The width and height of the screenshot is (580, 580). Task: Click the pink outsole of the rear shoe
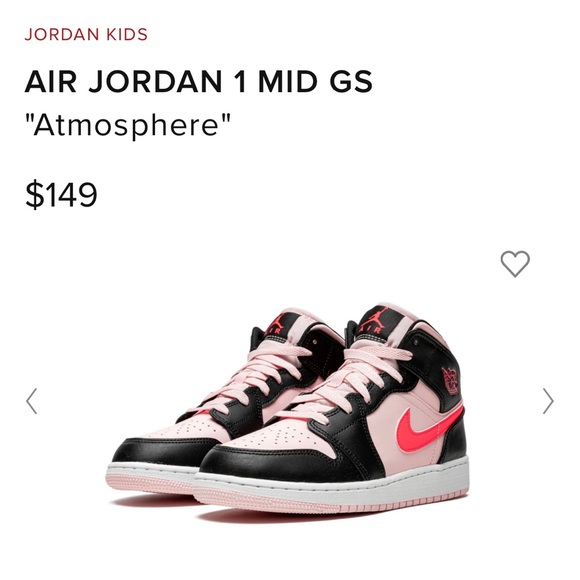tap(148, 485)
